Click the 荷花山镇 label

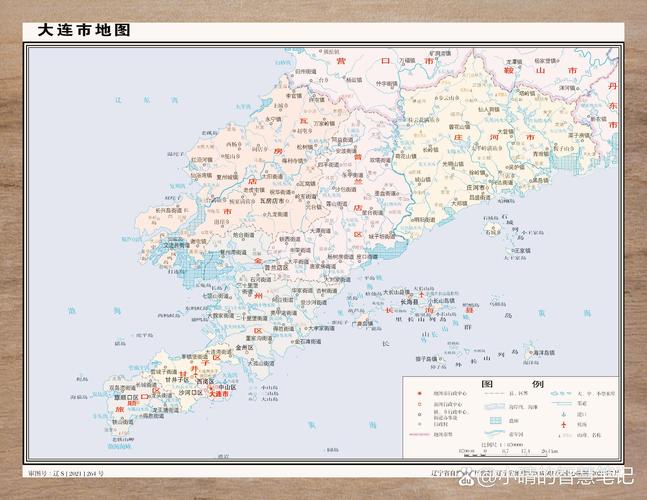(406, 156)
